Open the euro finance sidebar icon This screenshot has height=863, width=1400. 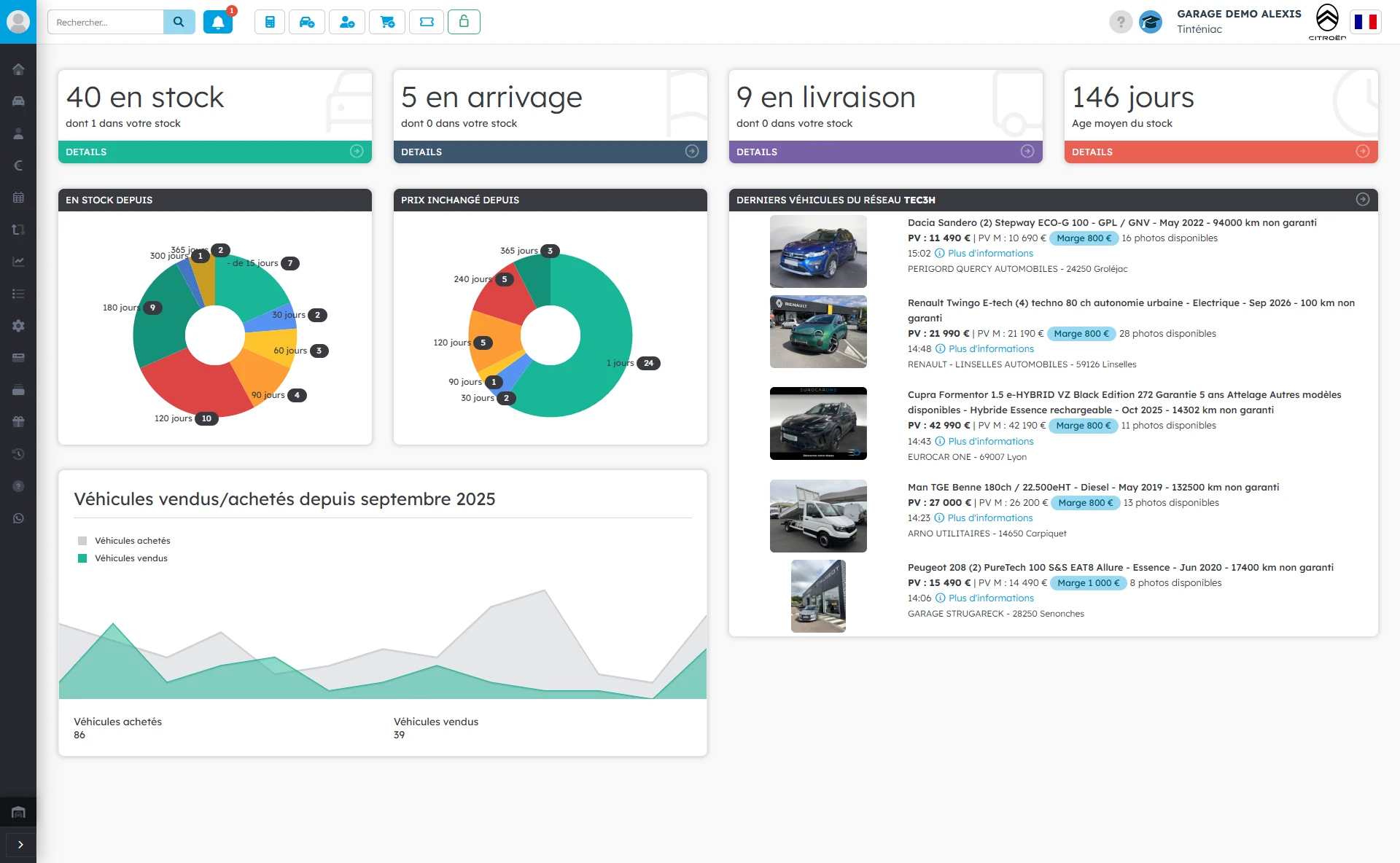[18, 165]
